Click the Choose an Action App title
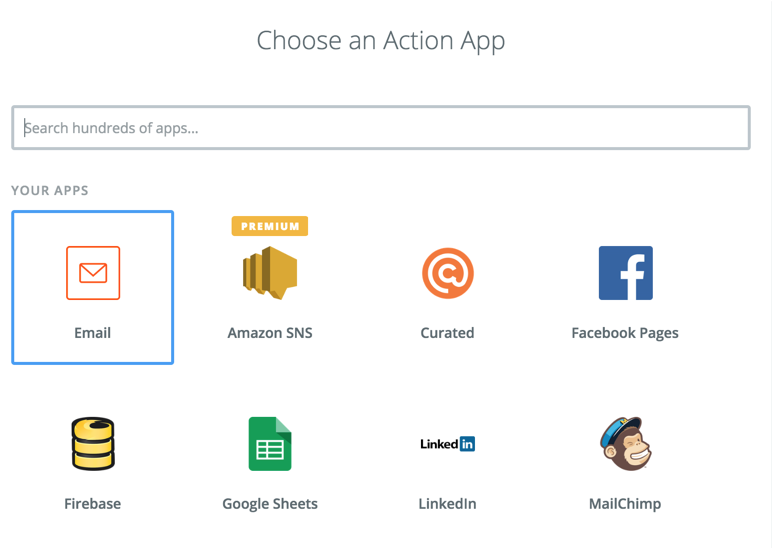Screen dimensions: 773x548 point(381,41)
